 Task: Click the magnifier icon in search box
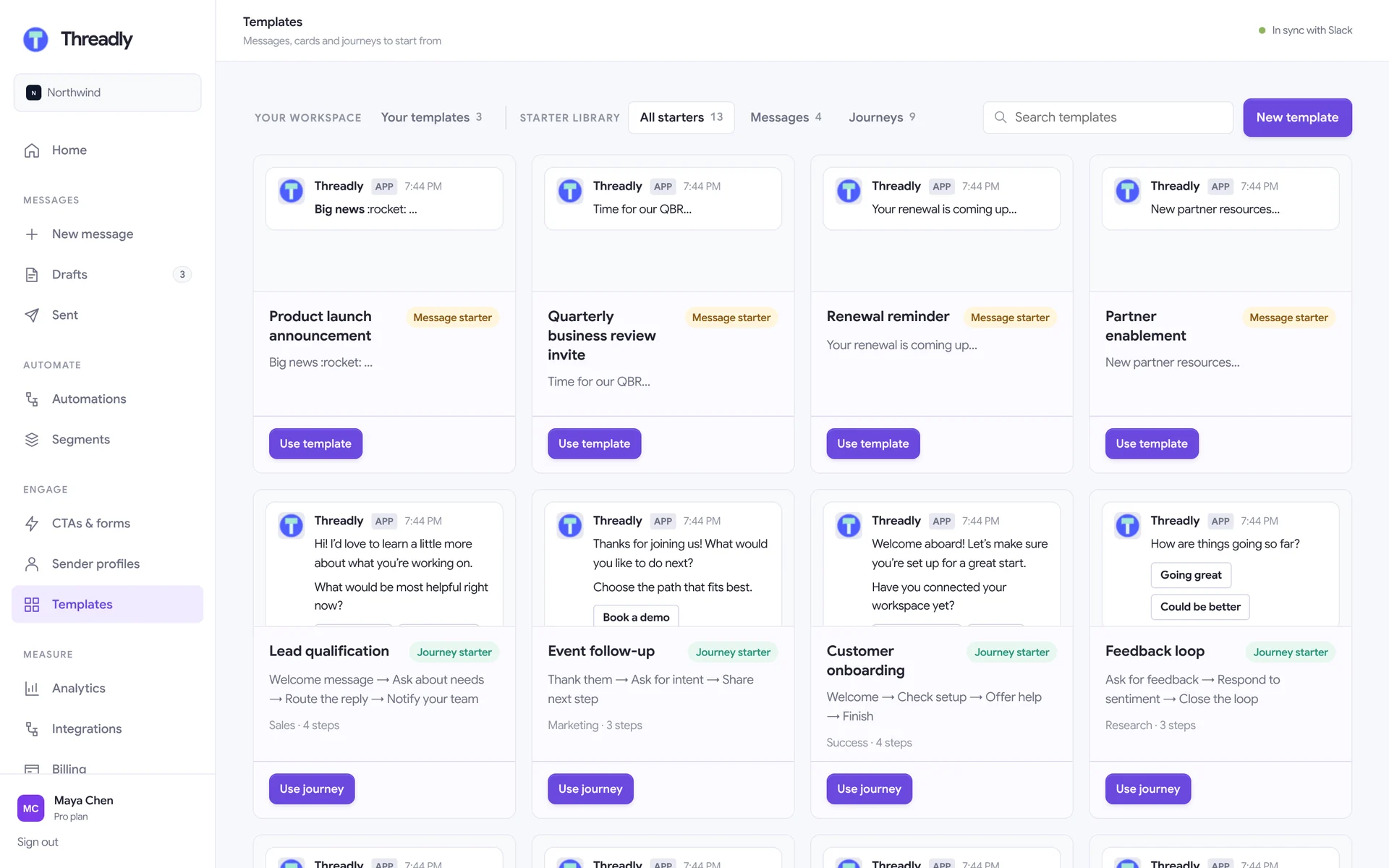click(1001, 117)
